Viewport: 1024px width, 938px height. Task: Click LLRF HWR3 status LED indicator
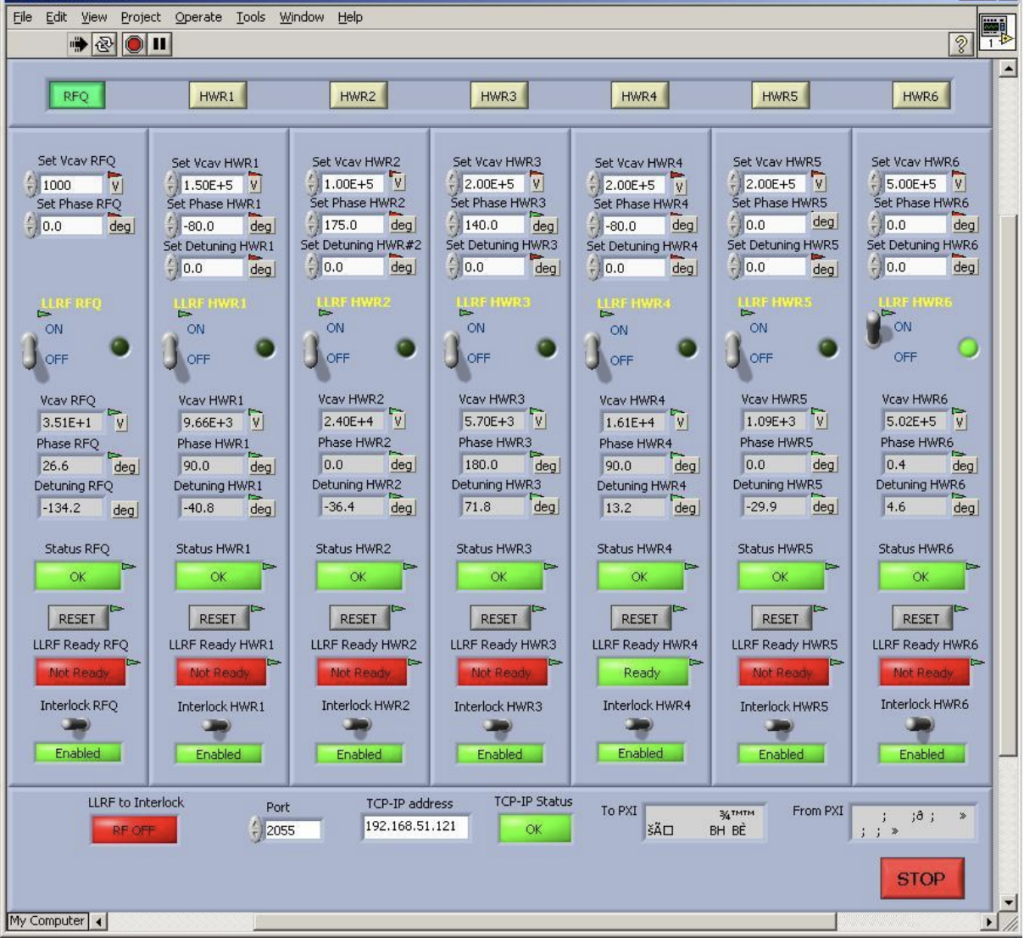point(546,348)
